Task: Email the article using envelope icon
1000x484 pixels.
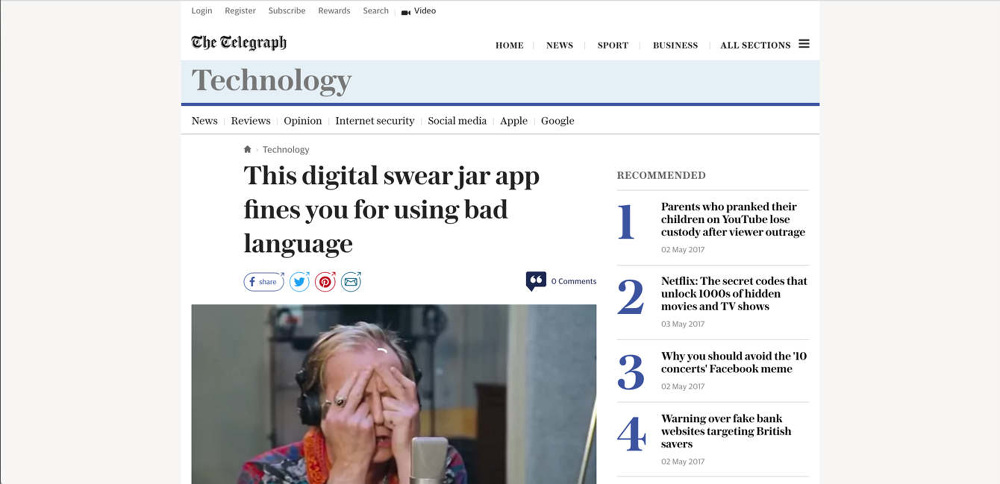Action: click(x=351, y=281)
